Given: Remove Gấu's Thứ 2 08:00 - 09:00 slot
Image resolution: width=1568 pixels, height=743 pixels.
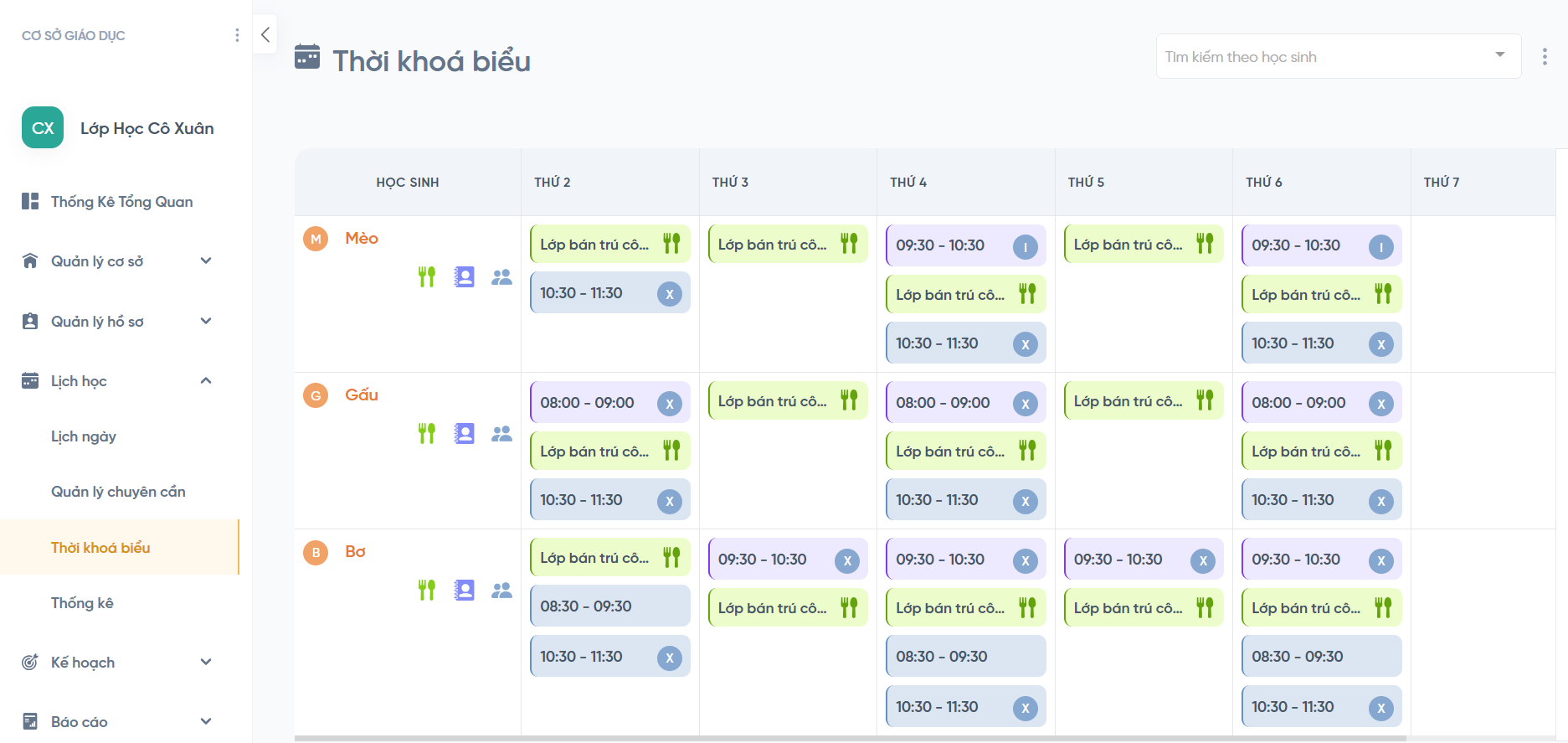Looking at the screenshot, I should click(x=669, y=404).
